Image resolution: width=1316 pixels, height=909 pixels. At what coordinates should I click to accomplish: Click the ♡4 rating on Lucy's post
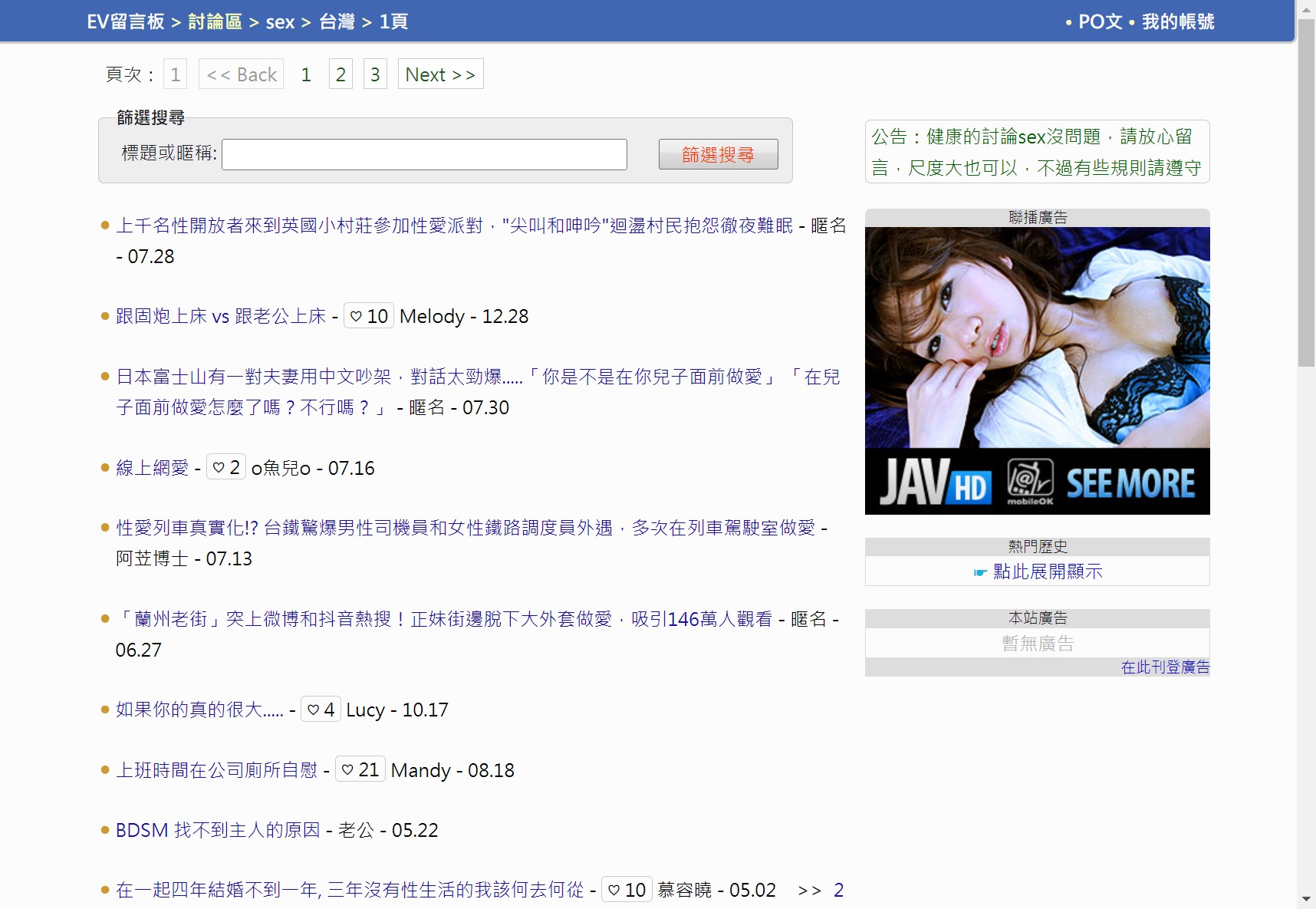321,710
